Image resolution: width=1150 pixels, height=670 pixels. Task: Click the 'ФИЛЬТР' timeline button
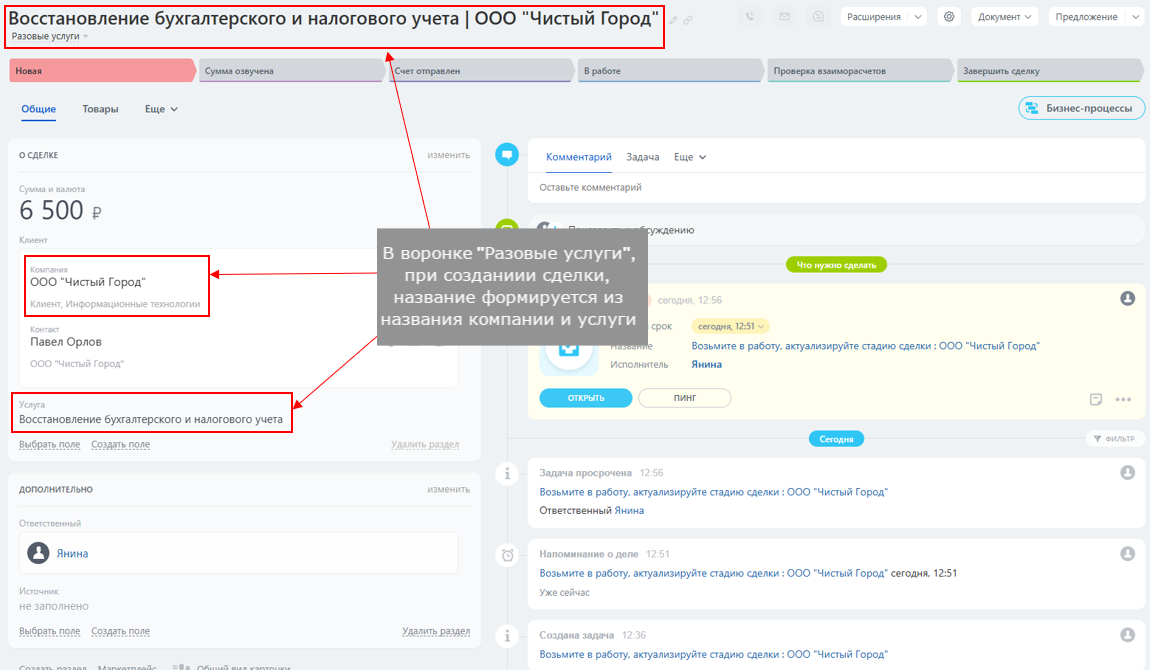point(1114,438)
